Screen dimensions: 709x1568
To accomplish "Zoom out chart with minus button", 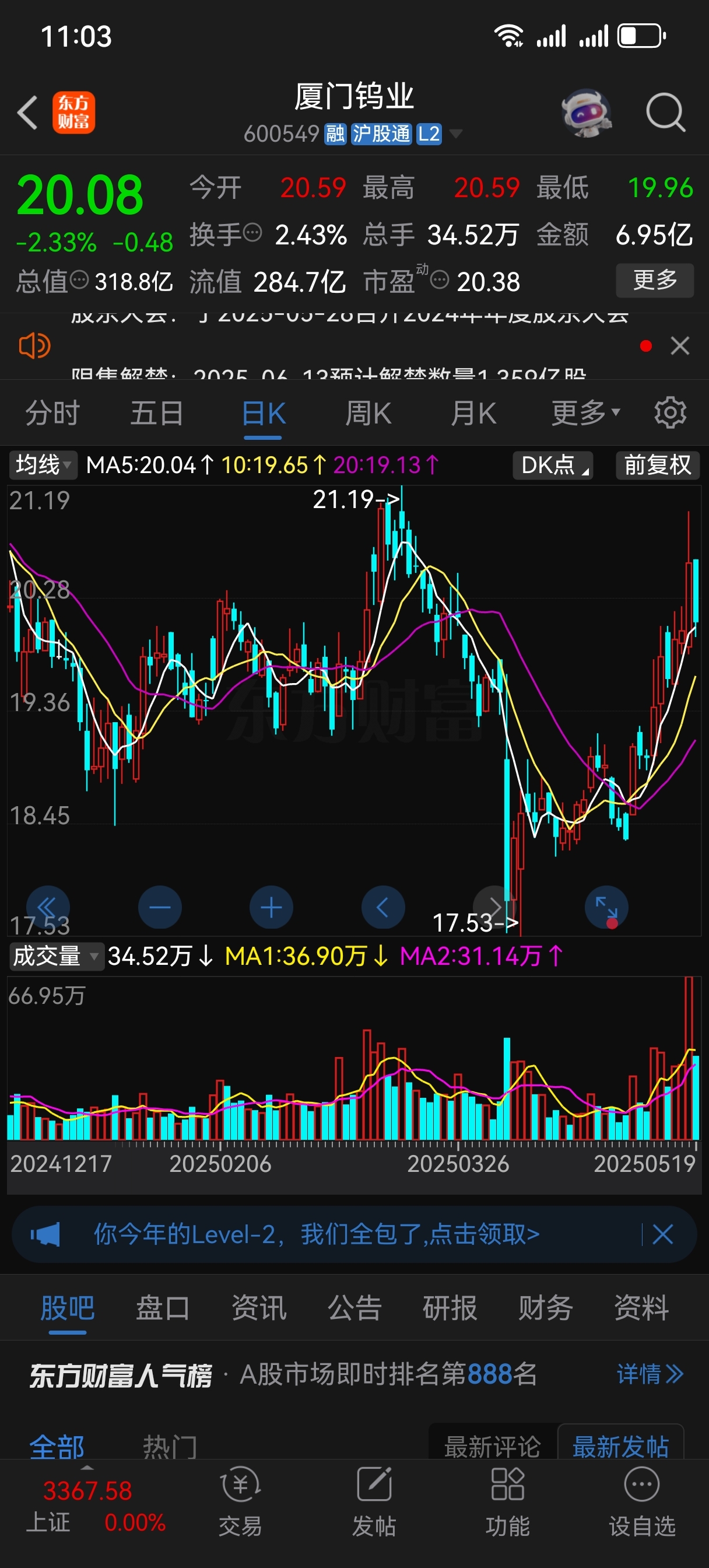I will click(x=160, y=908).
